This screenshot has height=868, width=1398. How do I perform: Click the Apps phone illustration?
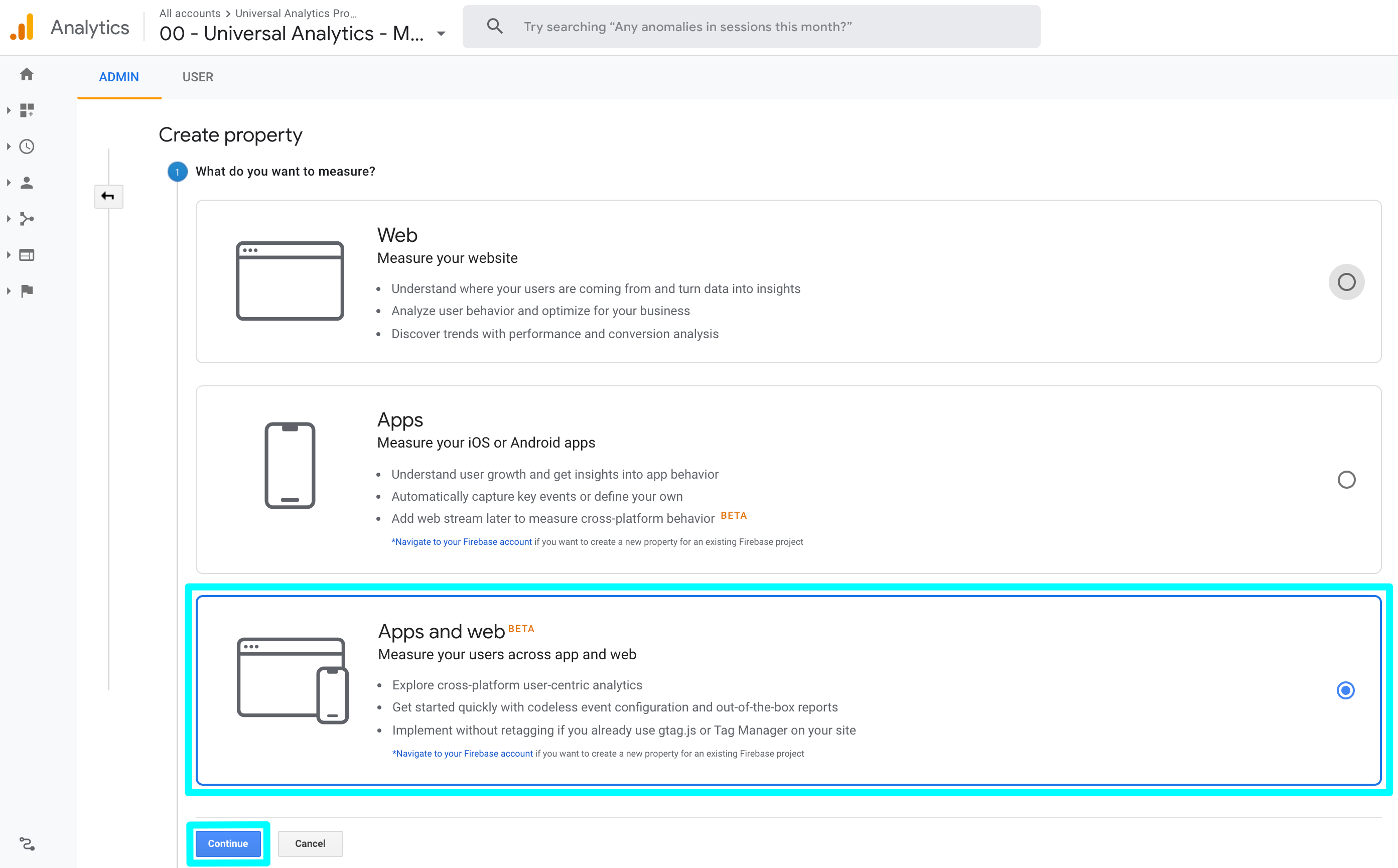(290, 466)
